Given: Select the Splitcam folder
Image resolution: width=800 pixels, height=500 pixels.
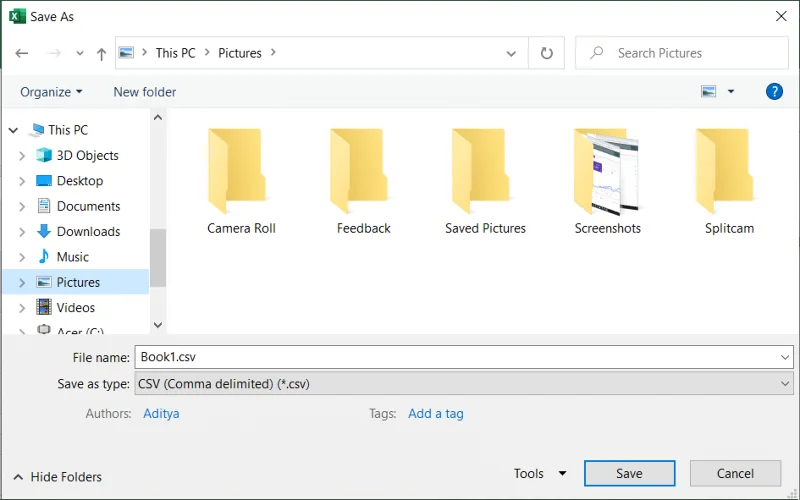Looking at the screenshot, I should click(x=729, y=181).
